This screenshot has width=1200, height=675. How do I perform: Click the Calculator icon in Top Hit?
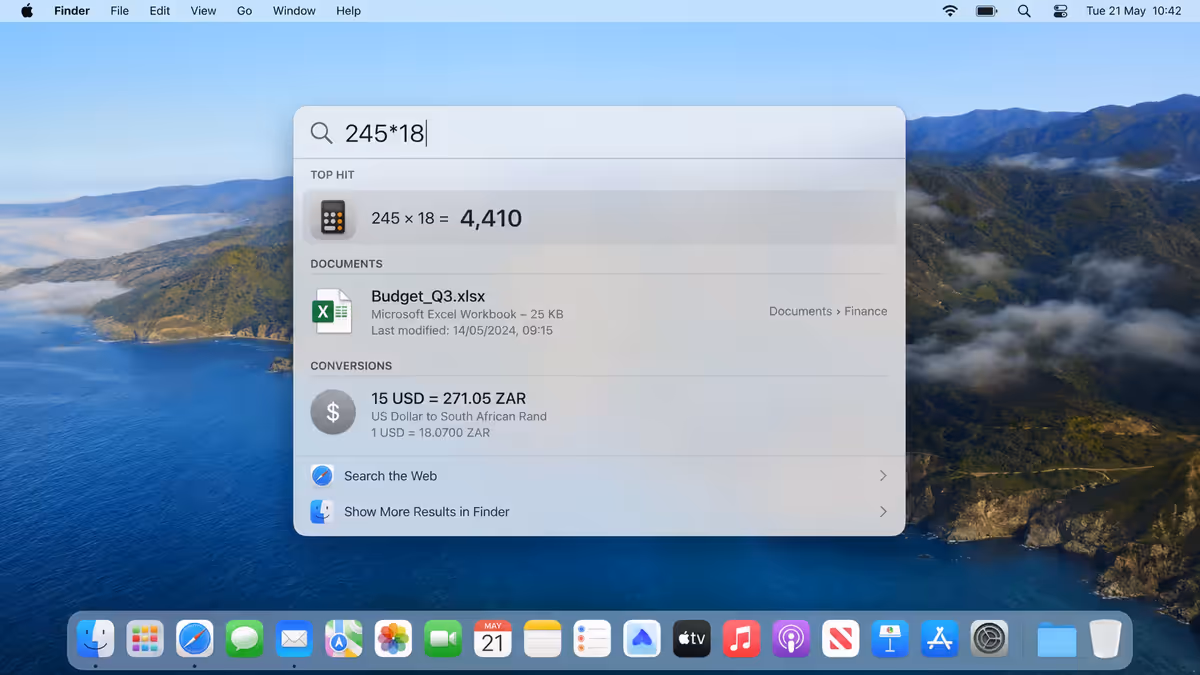333,218
